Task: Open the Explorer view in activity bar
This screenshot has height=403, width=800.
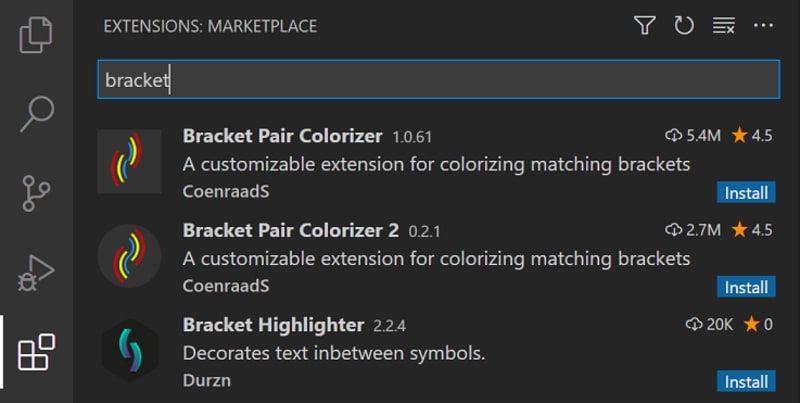Action: click(x=36, y=34)
